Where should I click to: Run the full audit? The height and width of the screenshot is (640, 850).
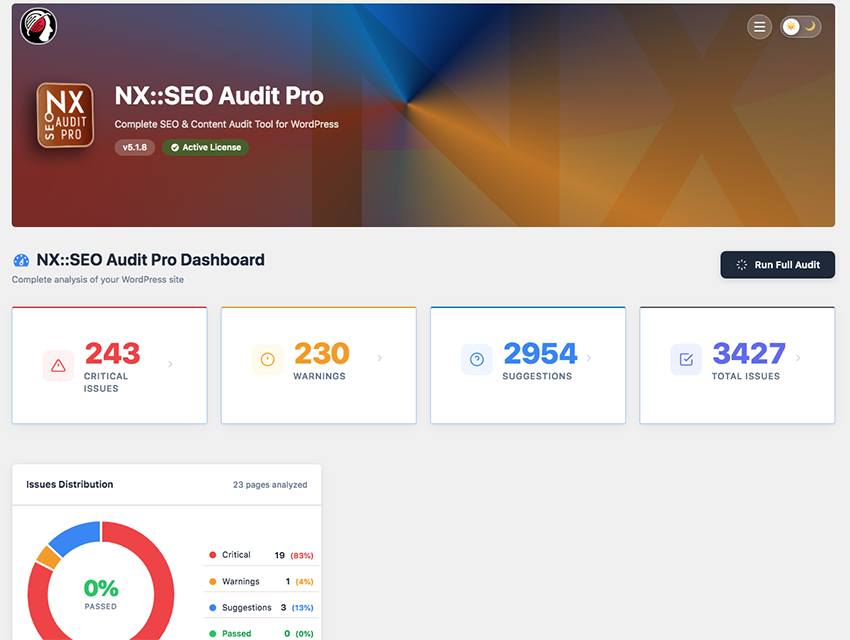[x=777, y=264]
